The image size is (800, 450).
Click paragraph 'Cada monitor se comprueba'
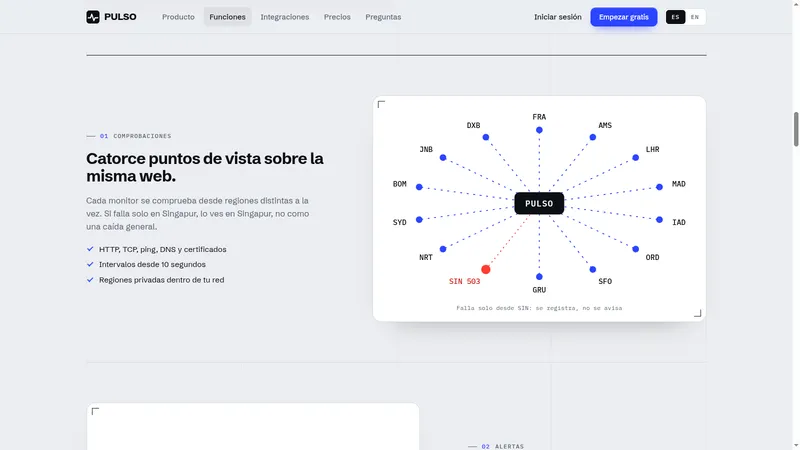[x=198, y=214]
